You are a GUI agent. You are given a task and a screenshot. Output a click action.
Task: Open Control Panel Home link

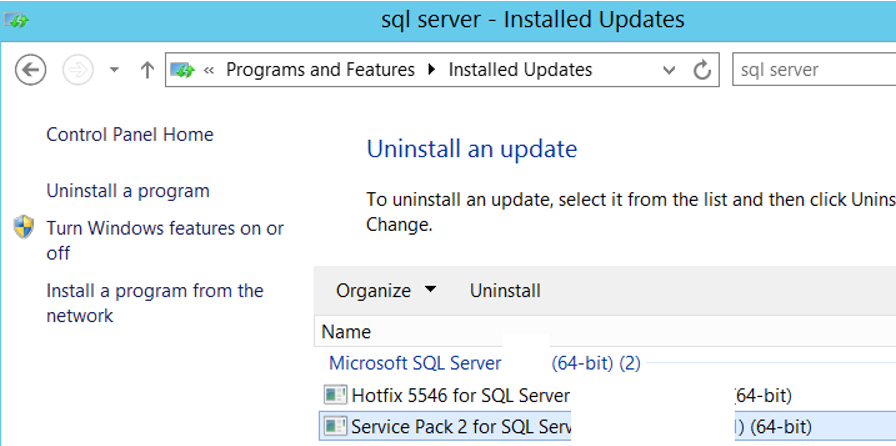[x=130, y=134]
